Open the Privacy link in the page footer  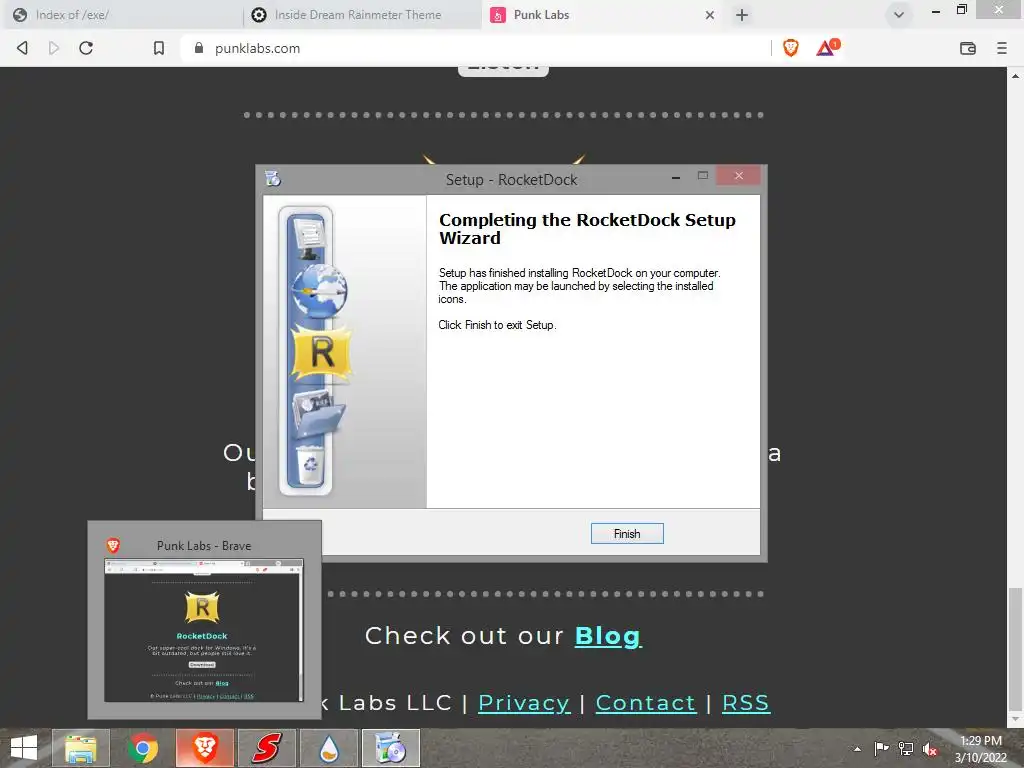524,703
